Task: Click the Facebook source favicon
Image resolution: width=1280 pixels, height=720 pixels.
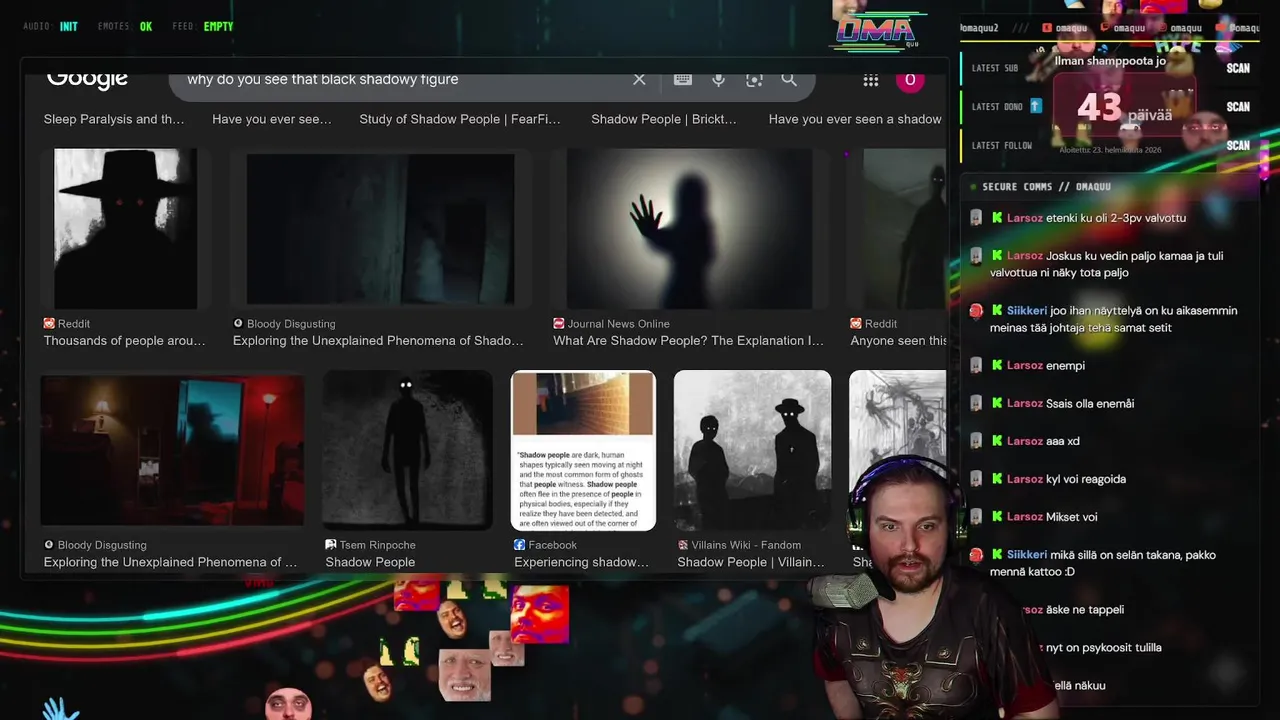Action: click(x=519, y=545)
